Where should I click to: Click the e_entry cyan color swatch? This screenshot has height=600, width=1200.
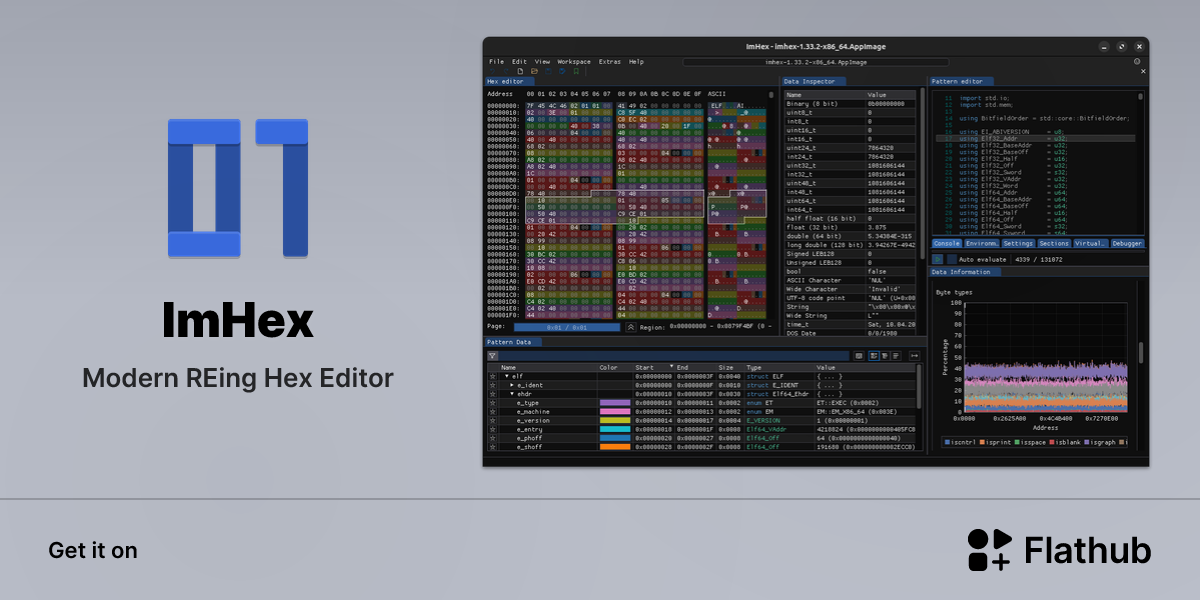pos(615,429)
